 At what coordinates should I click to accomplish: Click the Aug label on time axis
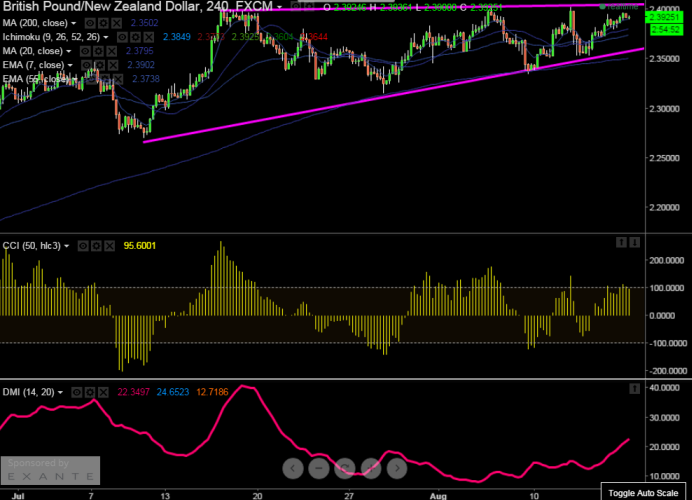[x=438, y=496]
